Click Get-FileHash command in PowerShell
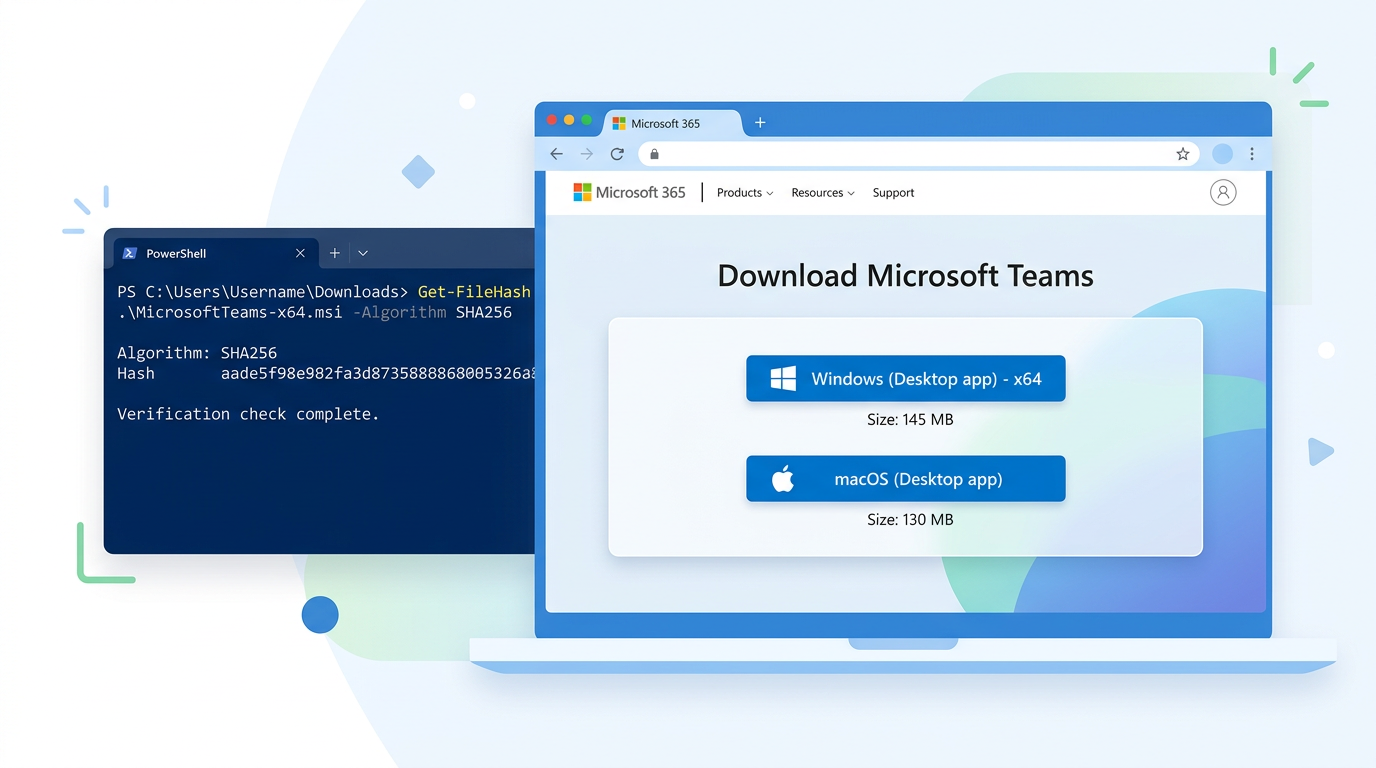Image resolution: width=1376 pixels, height=768 pixels. 474,292
